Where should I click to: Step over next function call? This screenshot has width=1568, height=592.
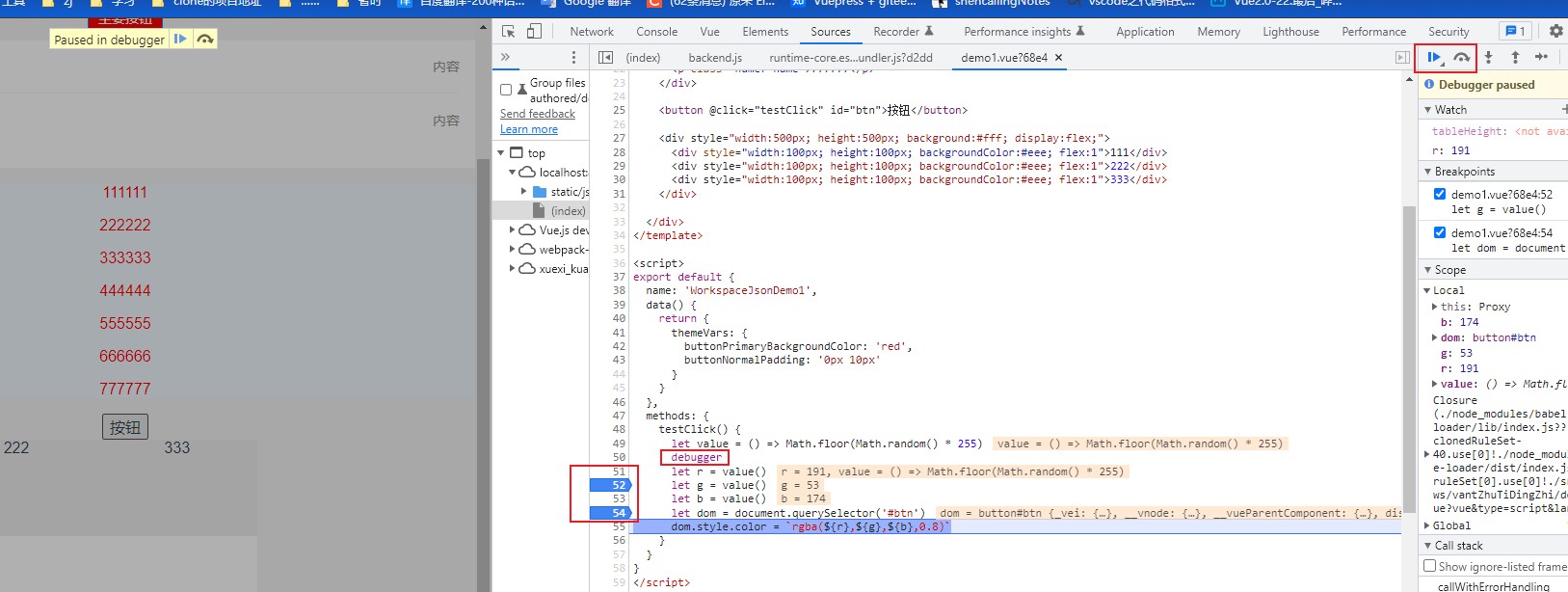(1461, 58)
